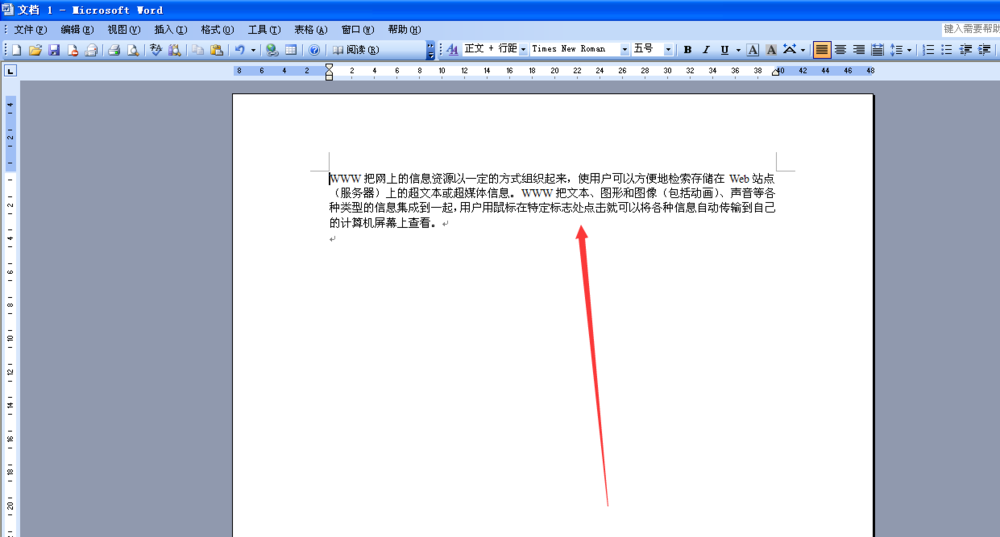Apply numbered list formatting
This screenshot has width=1000, height=537.
[x=929, y=50]
